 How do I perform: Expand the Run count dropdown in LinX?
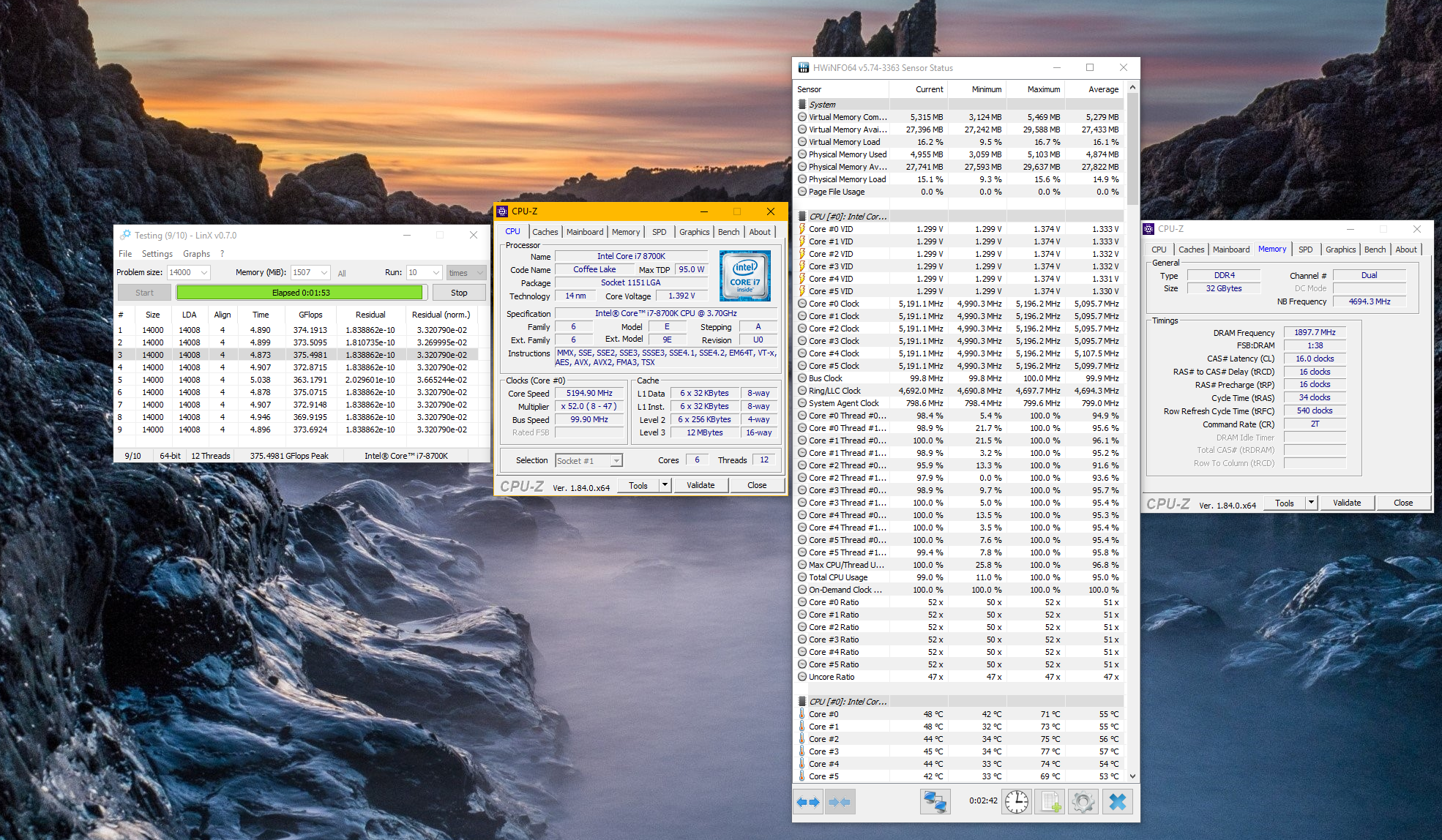(436, 272)
